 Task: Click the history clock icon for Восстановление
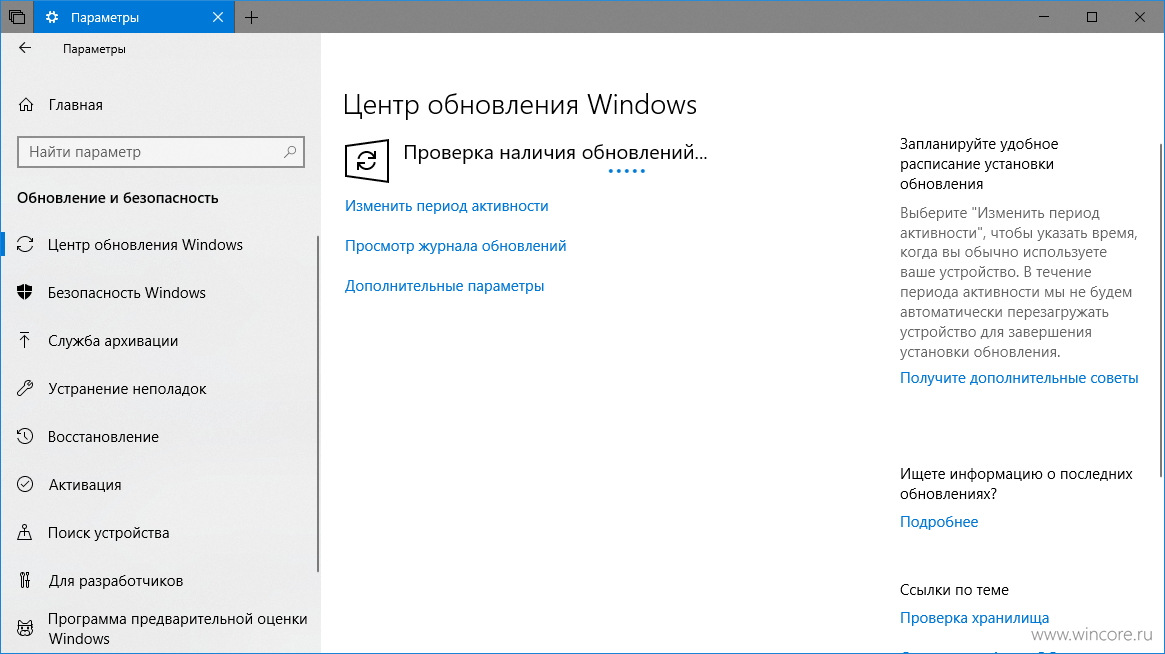[x=25, y=436]
